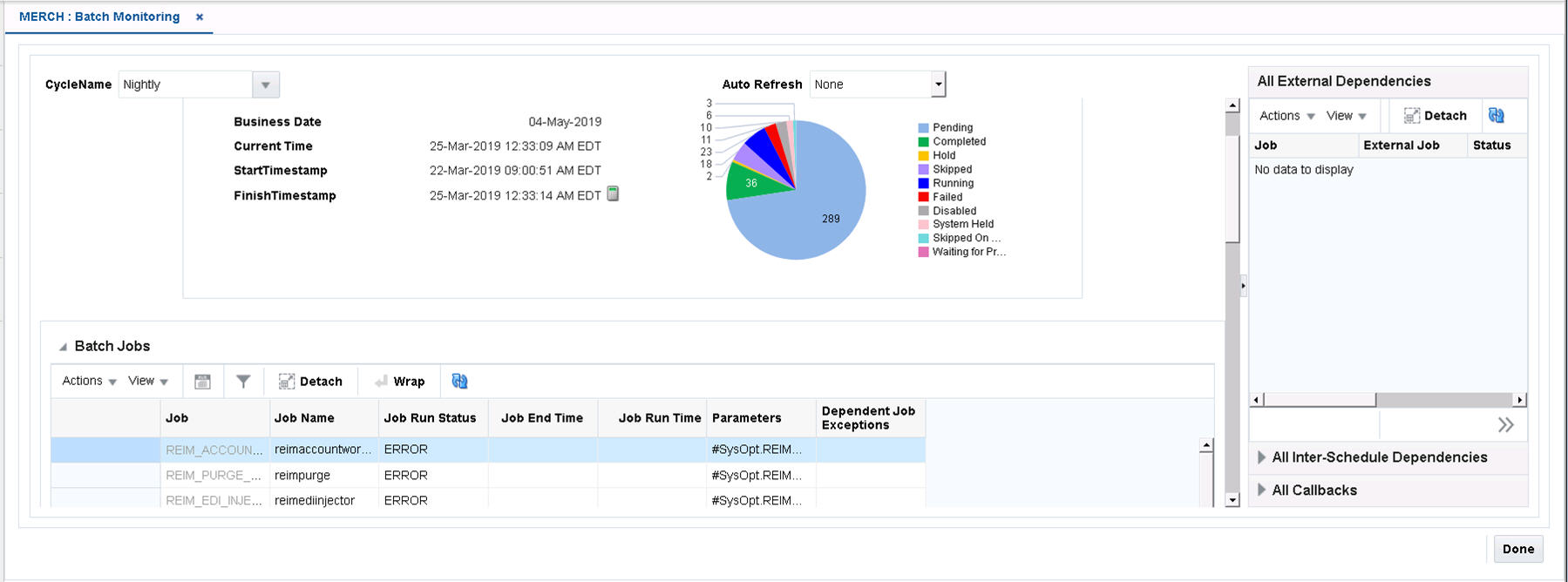The height and width of the screenshot is (582, 1568).
Task: Click the Job Run Time column header
Action: [x=652, y=418]
